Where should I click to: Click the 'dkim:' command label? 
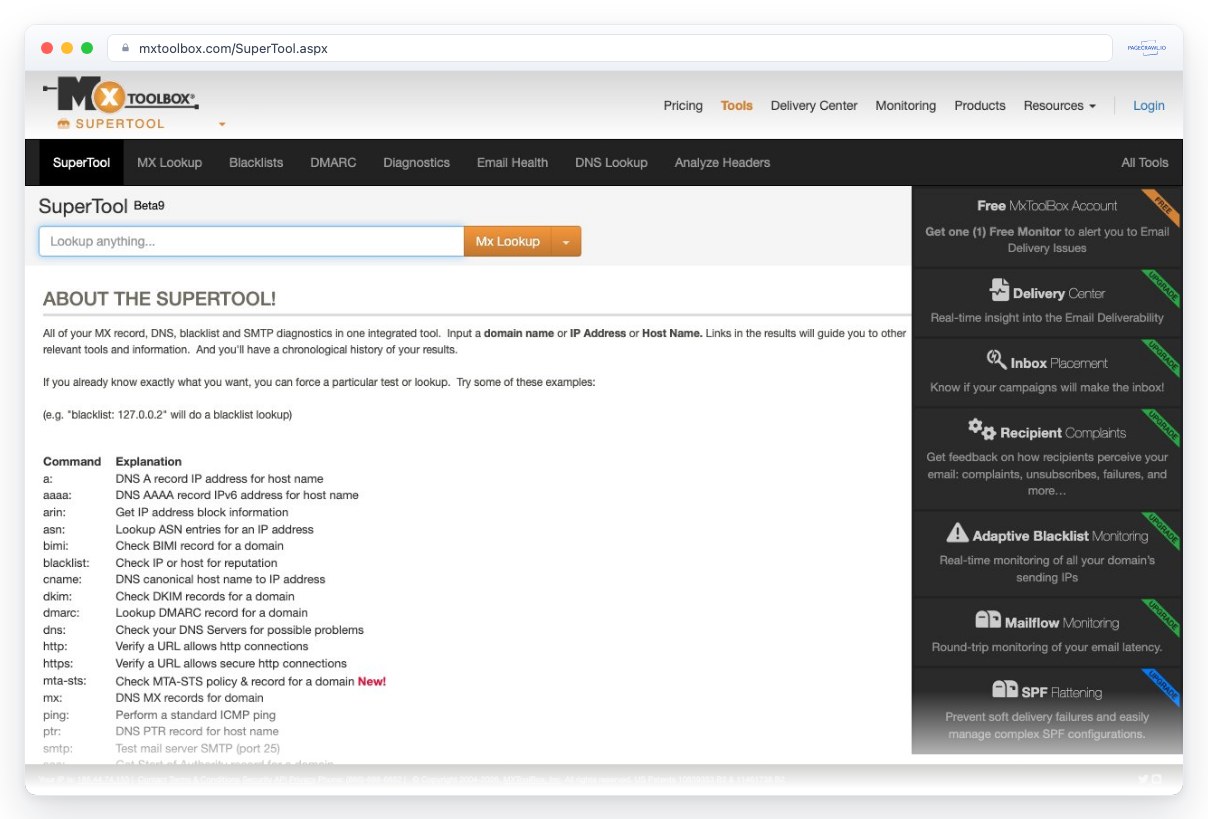pos(56,597)
